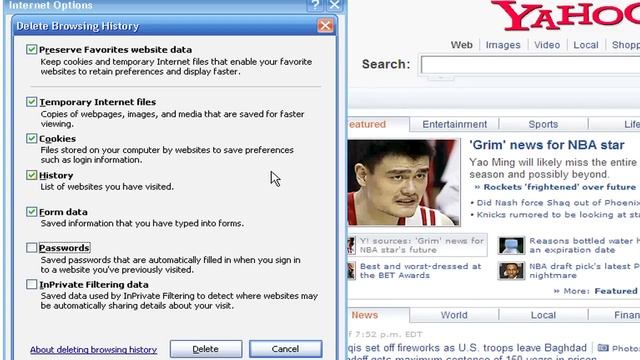
Task: Click the BET Awards story thumbnail
Action: [351, 271]
